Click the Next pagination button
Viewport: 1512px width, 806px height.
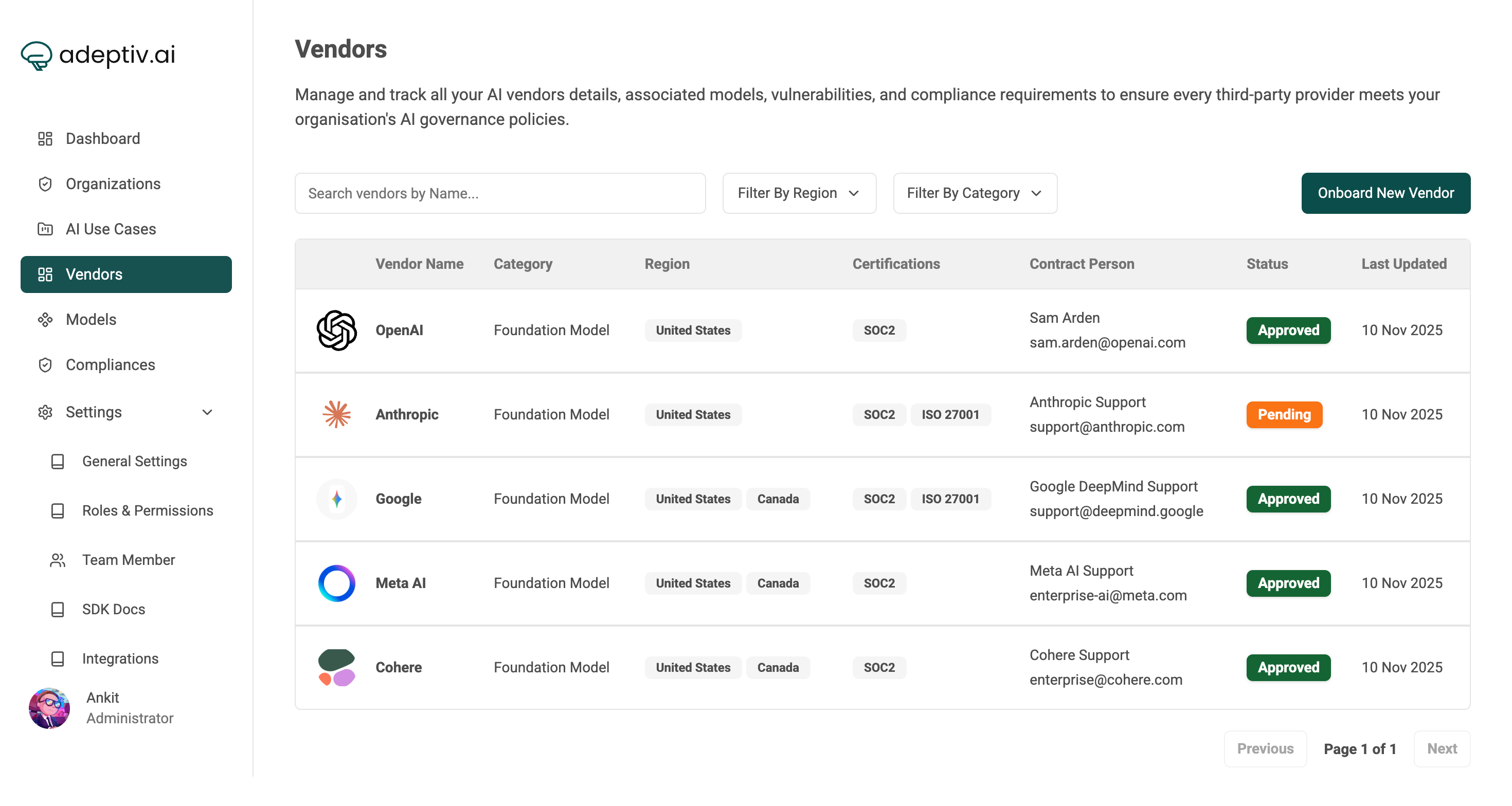[1441, 748]
